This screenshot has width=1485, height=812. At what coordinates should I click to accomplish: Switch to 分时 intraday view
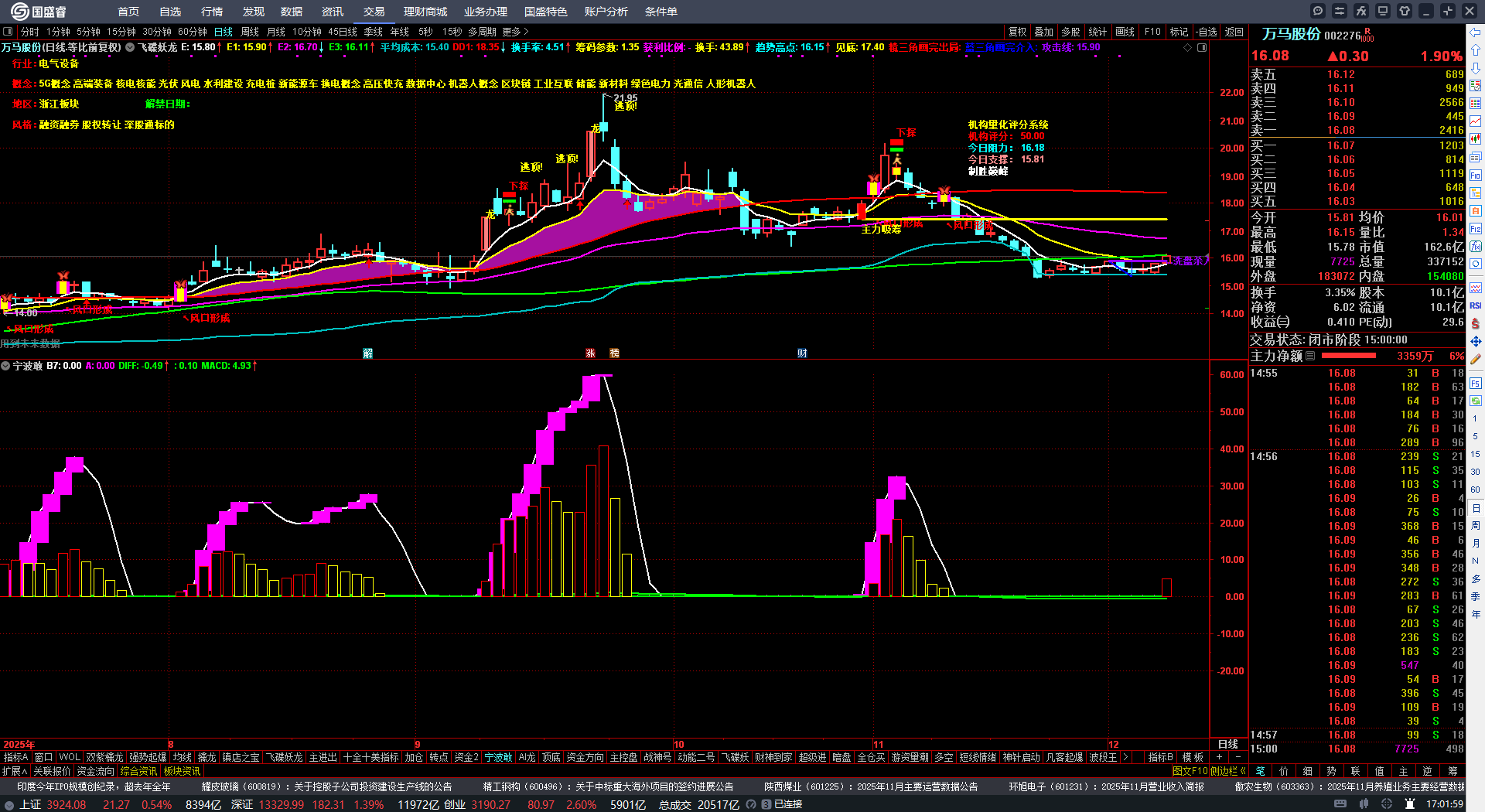click(30, 32)
